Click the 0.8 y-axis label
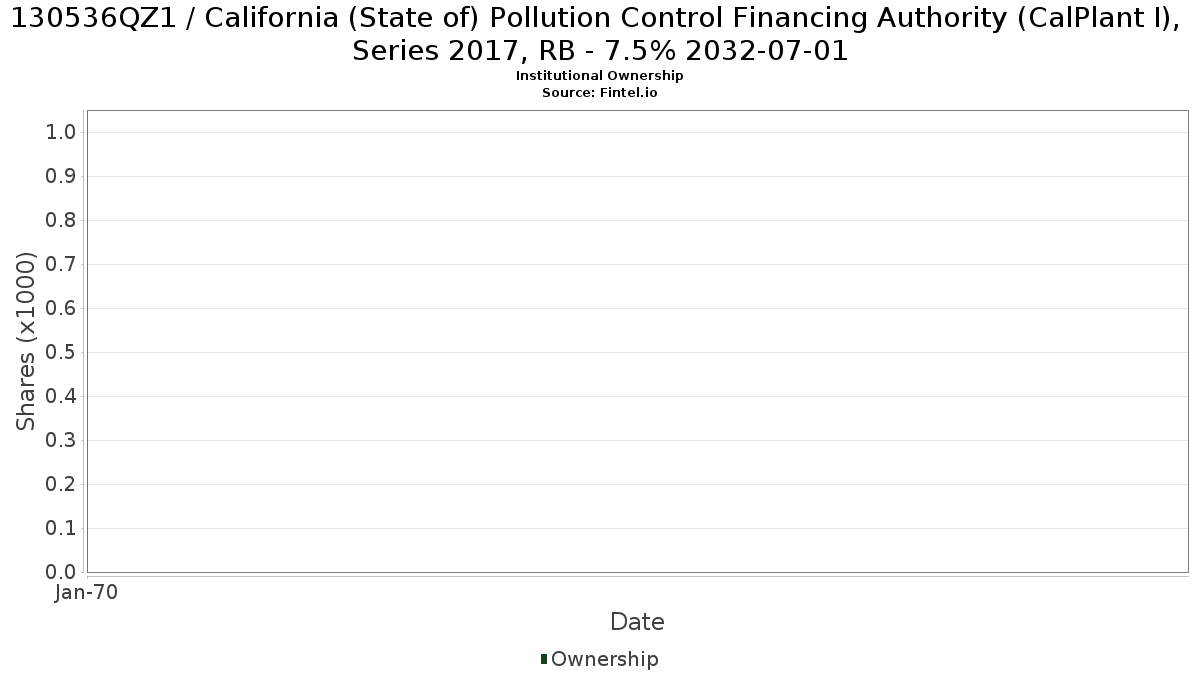The image size is (1200, 675). coord(61,221)
